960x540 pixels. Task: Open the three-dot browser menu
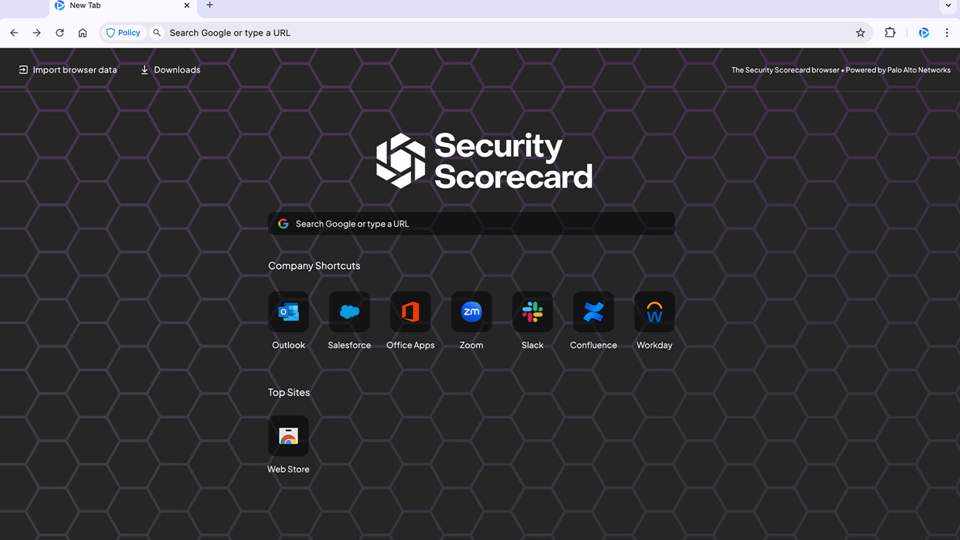tap(947, 33)
